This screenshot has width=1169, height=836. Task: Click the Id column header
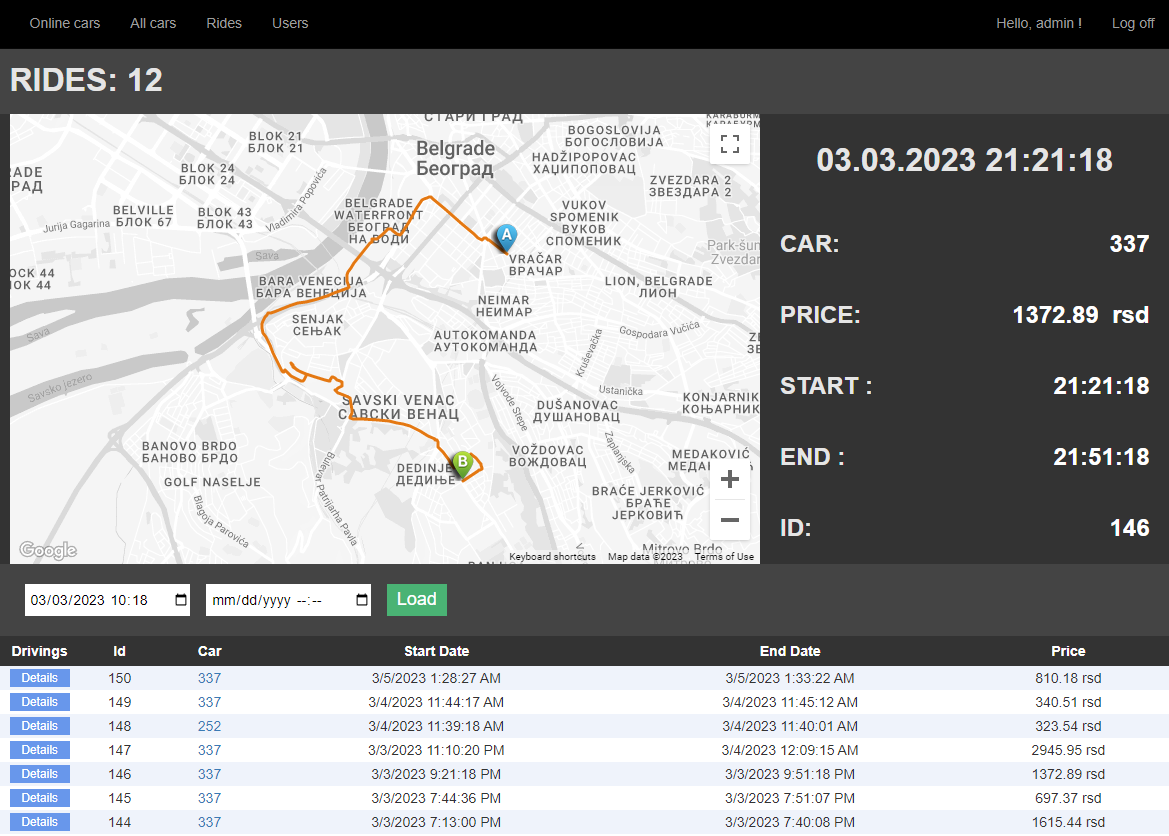119,651
